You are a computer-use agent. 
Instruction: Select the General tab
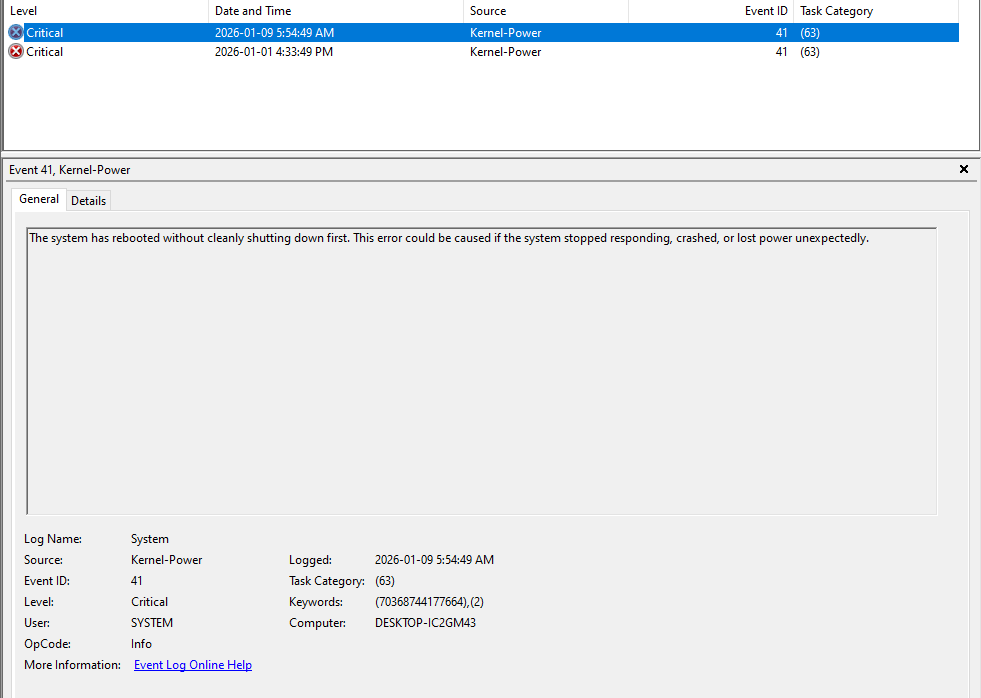point(39,199)
